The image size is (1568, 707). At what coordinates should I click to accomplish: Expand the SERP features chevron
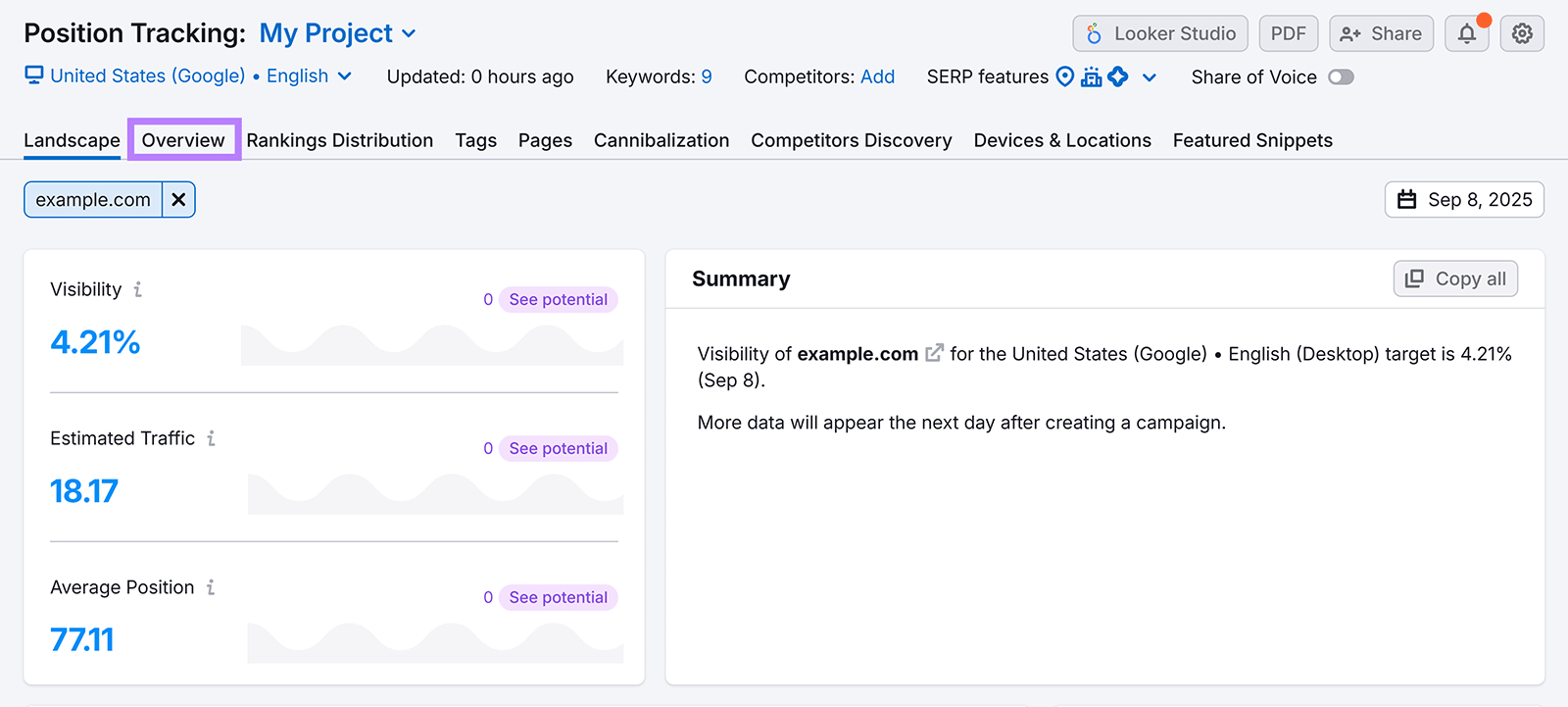click(x=1150, y=77)
